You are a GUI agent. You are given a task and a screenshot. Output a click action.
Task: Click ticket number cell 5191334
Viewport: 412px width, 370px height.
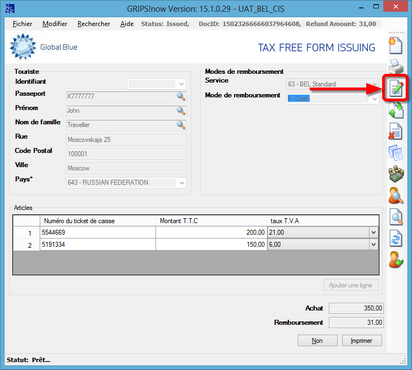point(98,244)
